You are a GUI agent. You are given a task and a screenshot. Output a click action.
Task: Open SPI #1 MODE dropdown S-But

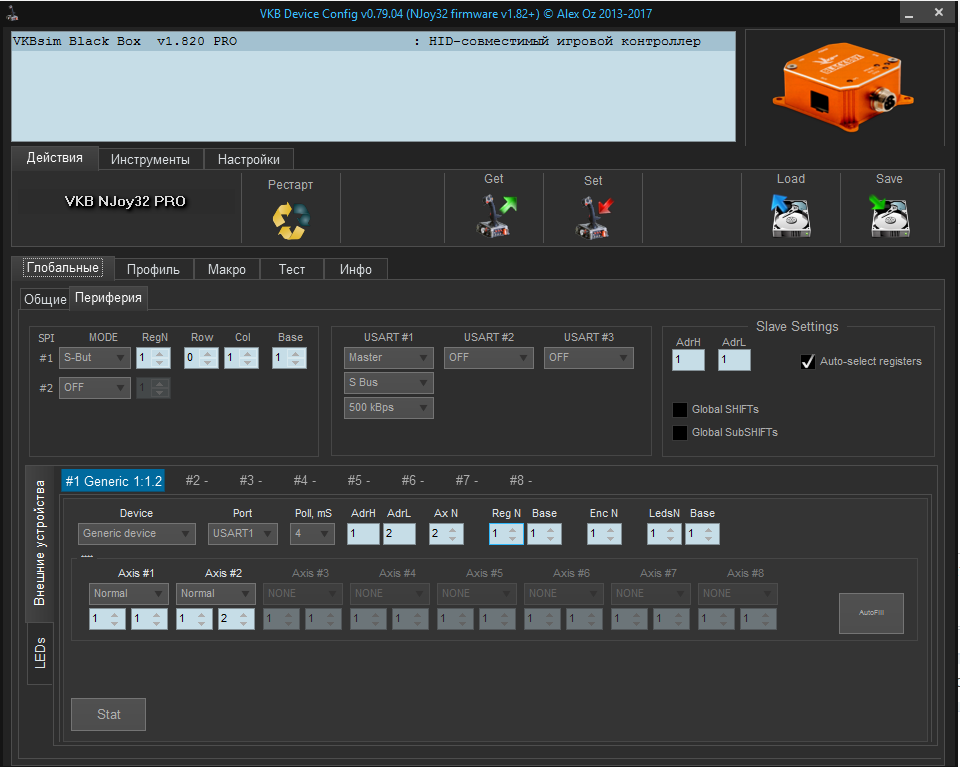pos(94,357)
